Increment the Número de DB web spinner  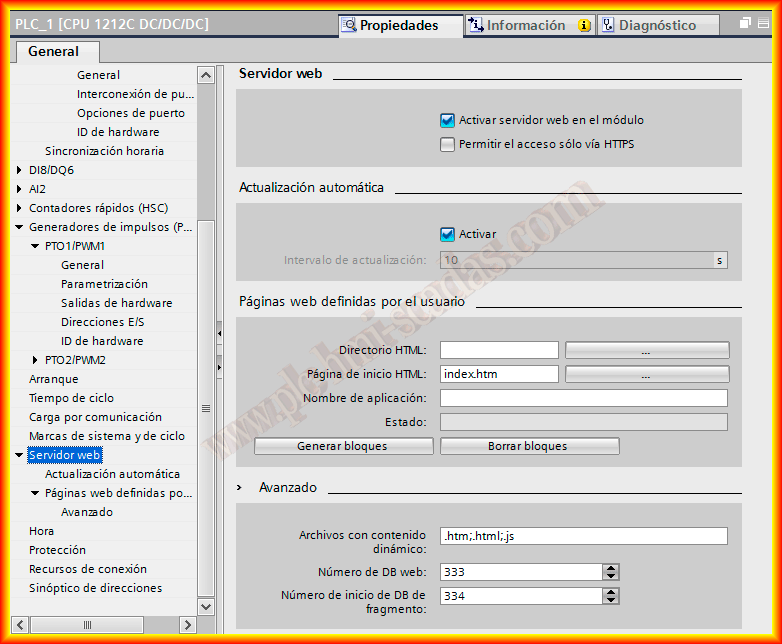(610, 567)
